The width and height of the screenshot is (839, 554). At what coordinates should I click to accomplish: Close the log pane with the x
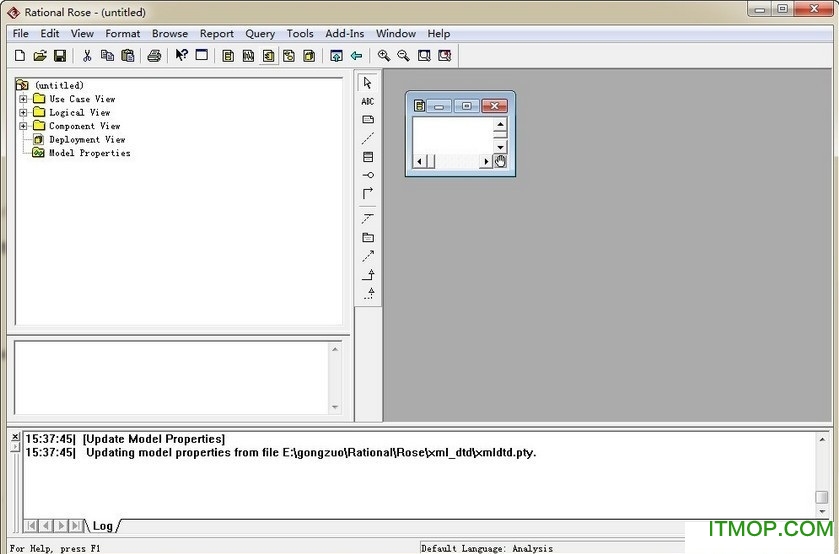(x=15, y=437)
